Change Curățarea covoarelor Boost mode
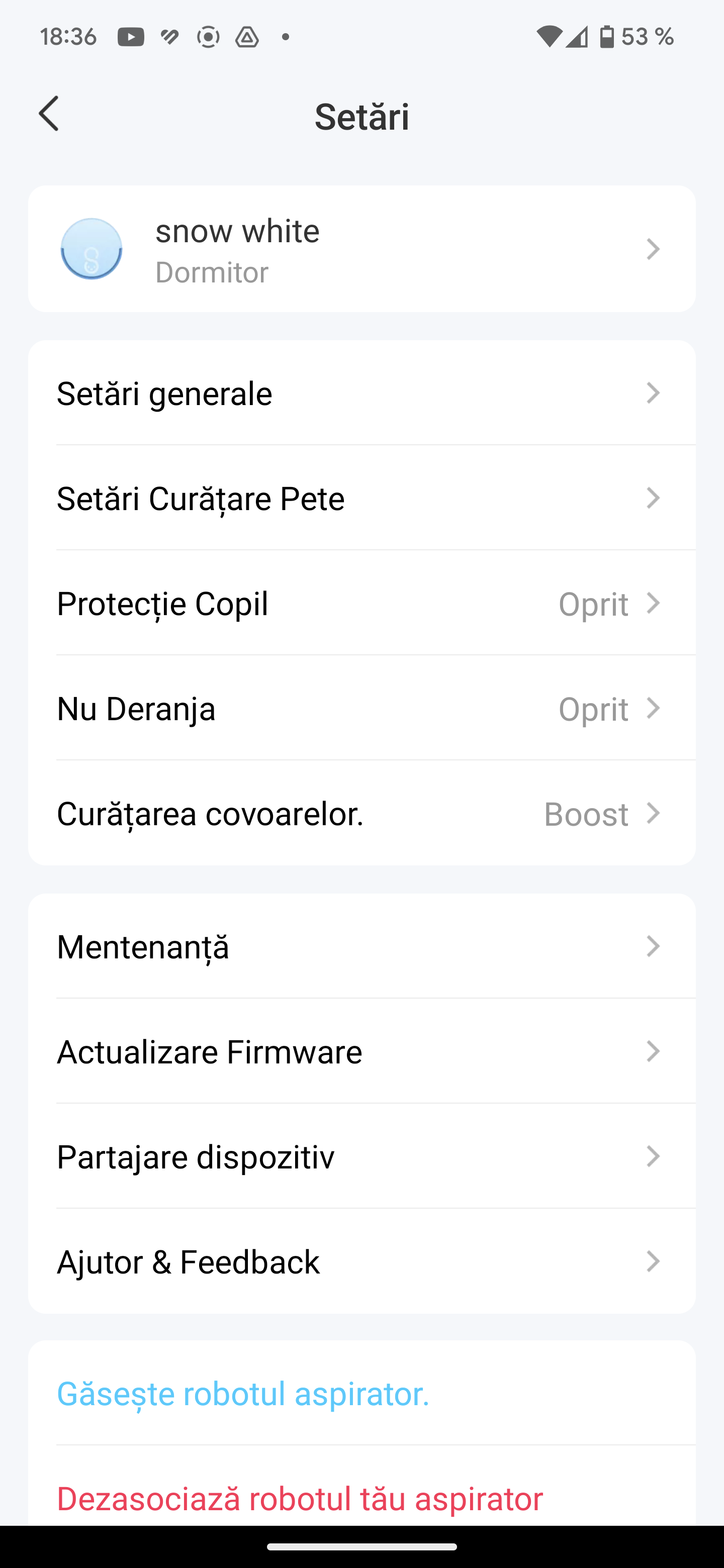The width and height of the screenshot is (724, 1568). [361, 814]
